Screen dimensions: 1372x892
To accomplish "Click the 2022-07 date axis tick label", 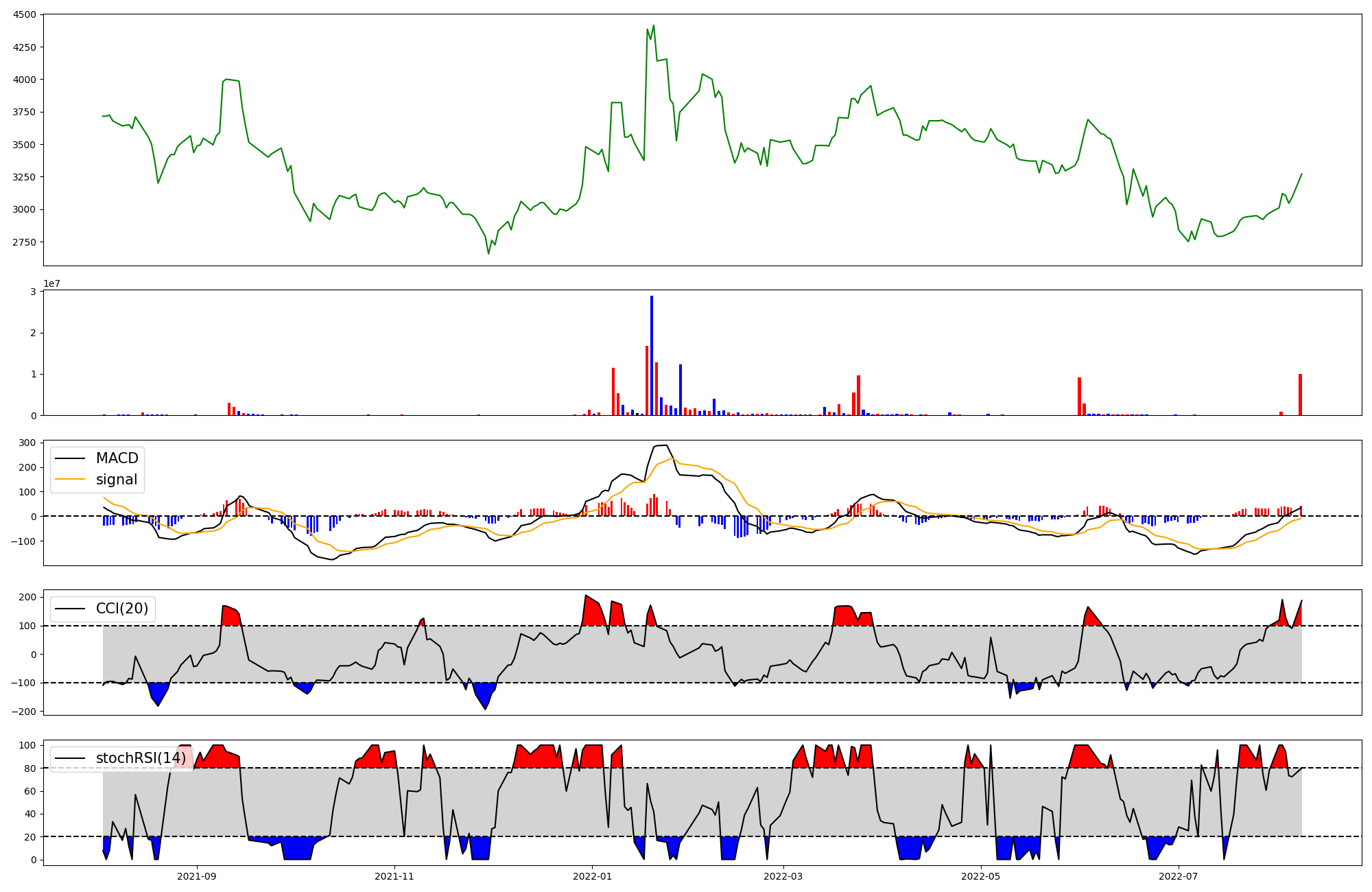I will [x=1178, y=876].
